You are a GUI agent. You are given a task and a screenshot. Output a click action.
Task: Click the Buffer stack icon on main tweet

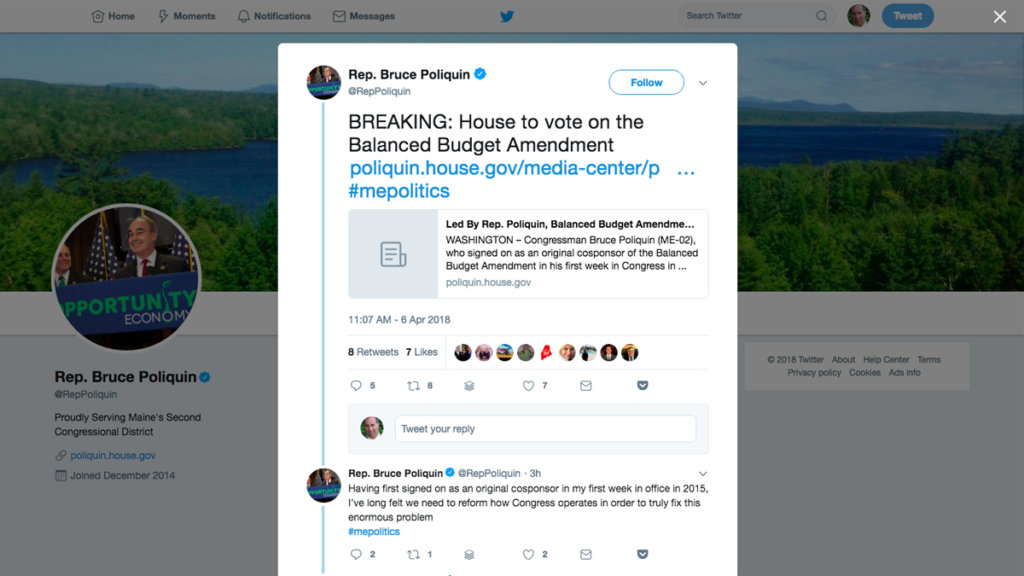click(469, 386)
